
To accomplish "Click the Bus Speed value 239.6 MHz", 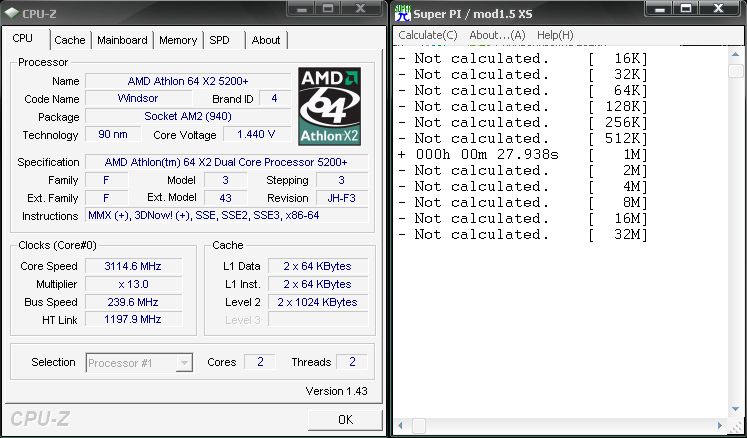I will (133, 302).
